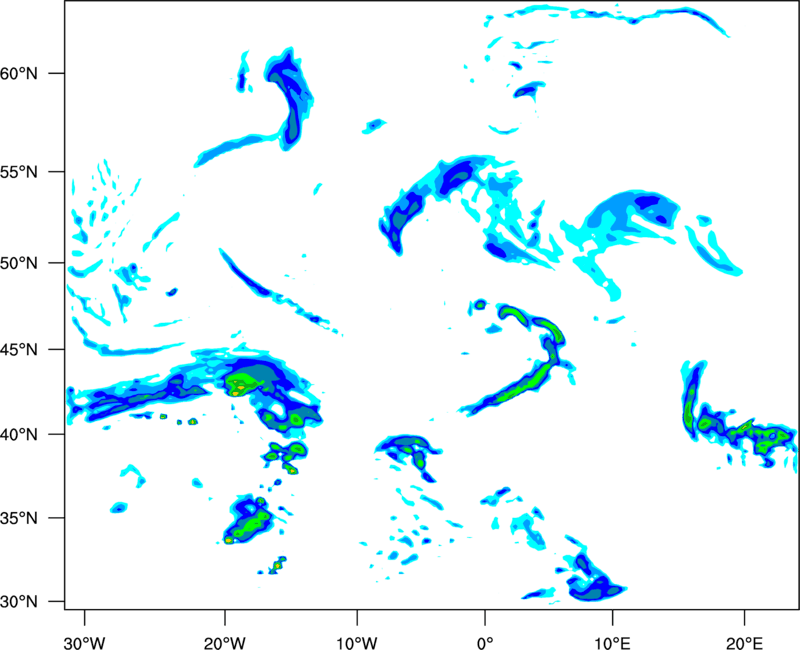Image resolution: width=800 pixels, height=650 pixels.
Task: Click the 55°N latitude label
Action: click(19, 172)
